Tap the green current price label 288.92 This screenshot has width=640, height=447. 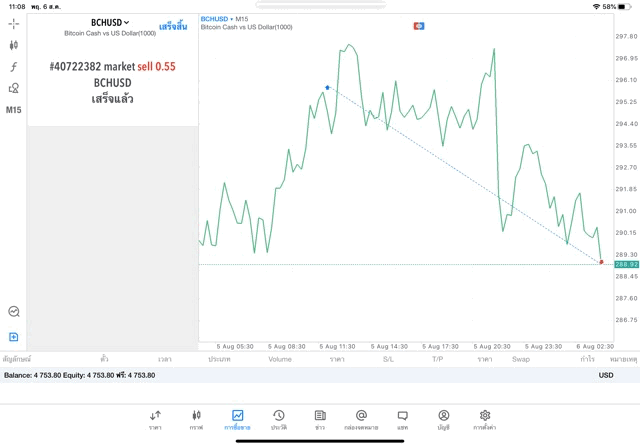[x=626, y=265]
